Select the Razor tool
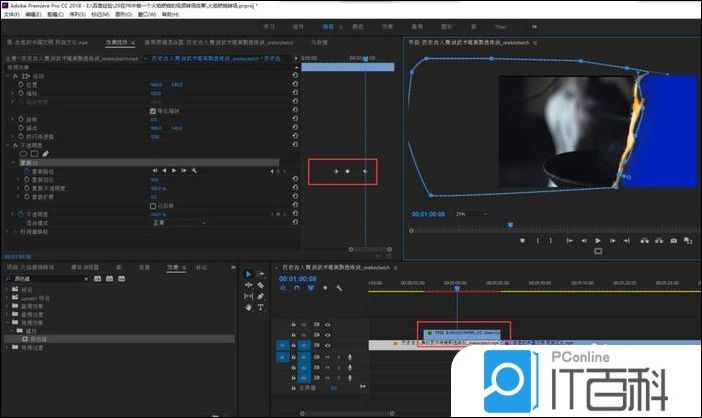Image resolution: width=702 pixels, height=418 pixels. 260,285
